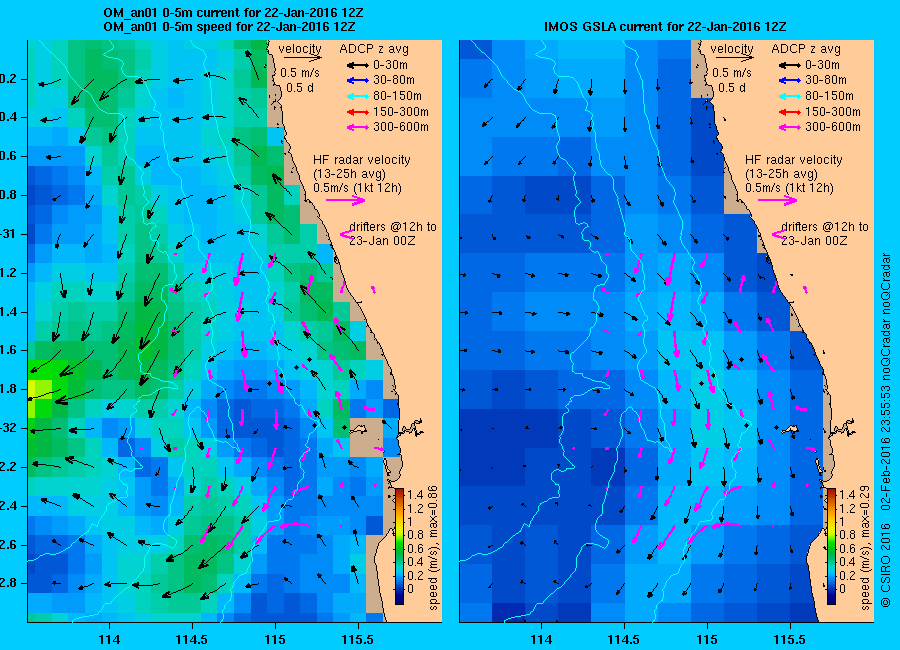Screen dimensions: 900x650
Task: Click longitude label 115.5 under left map
Action: point(358,640)
